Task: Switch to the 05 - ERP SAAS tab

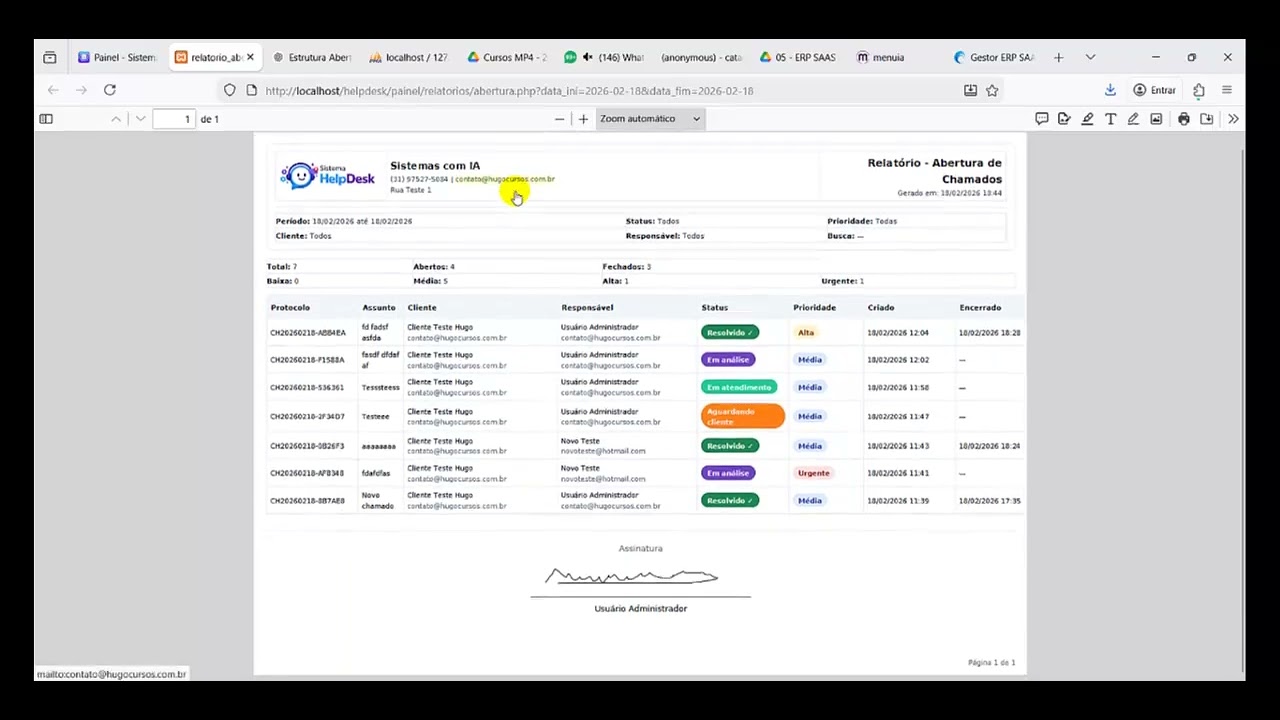Action: click(798, 57)
